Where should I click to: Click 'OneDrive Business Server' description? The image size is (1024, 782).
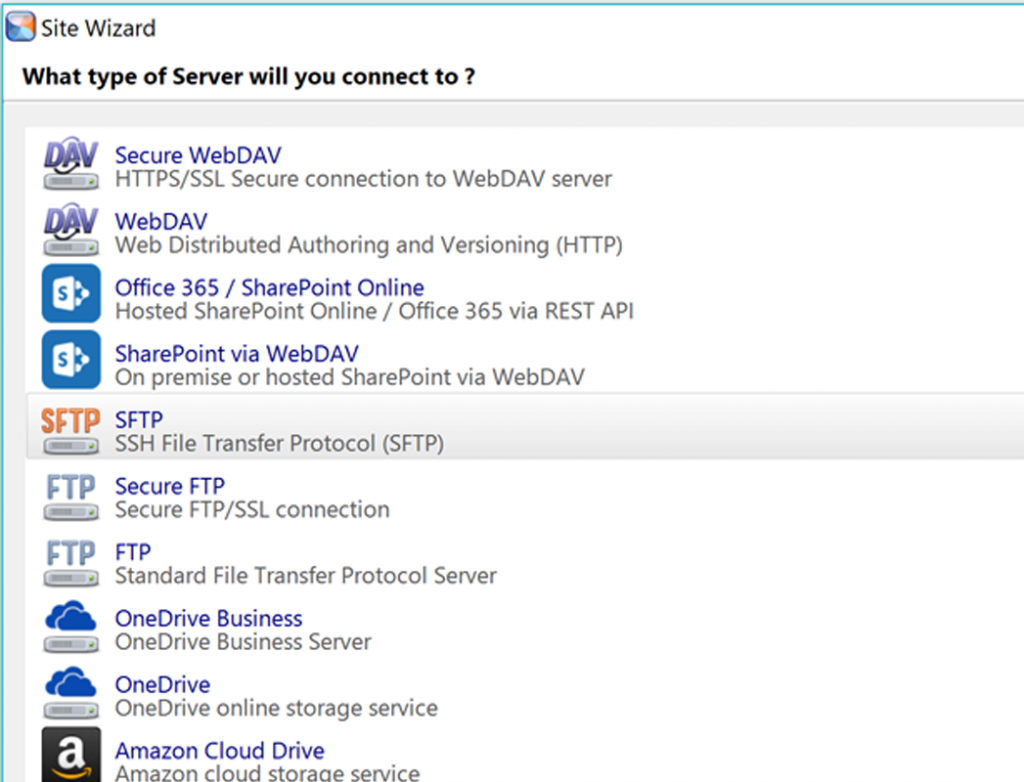243,642
